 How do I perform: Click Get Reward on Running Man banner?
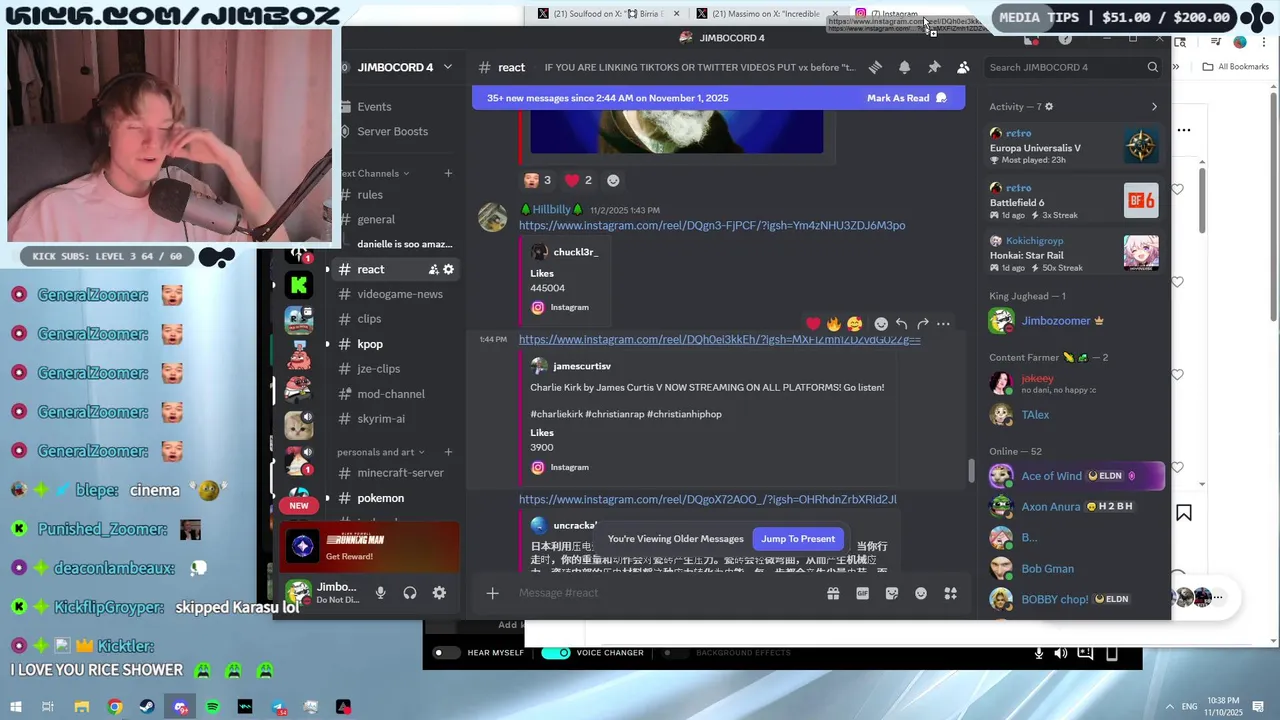pyautogui.click(x=349, y=557)
